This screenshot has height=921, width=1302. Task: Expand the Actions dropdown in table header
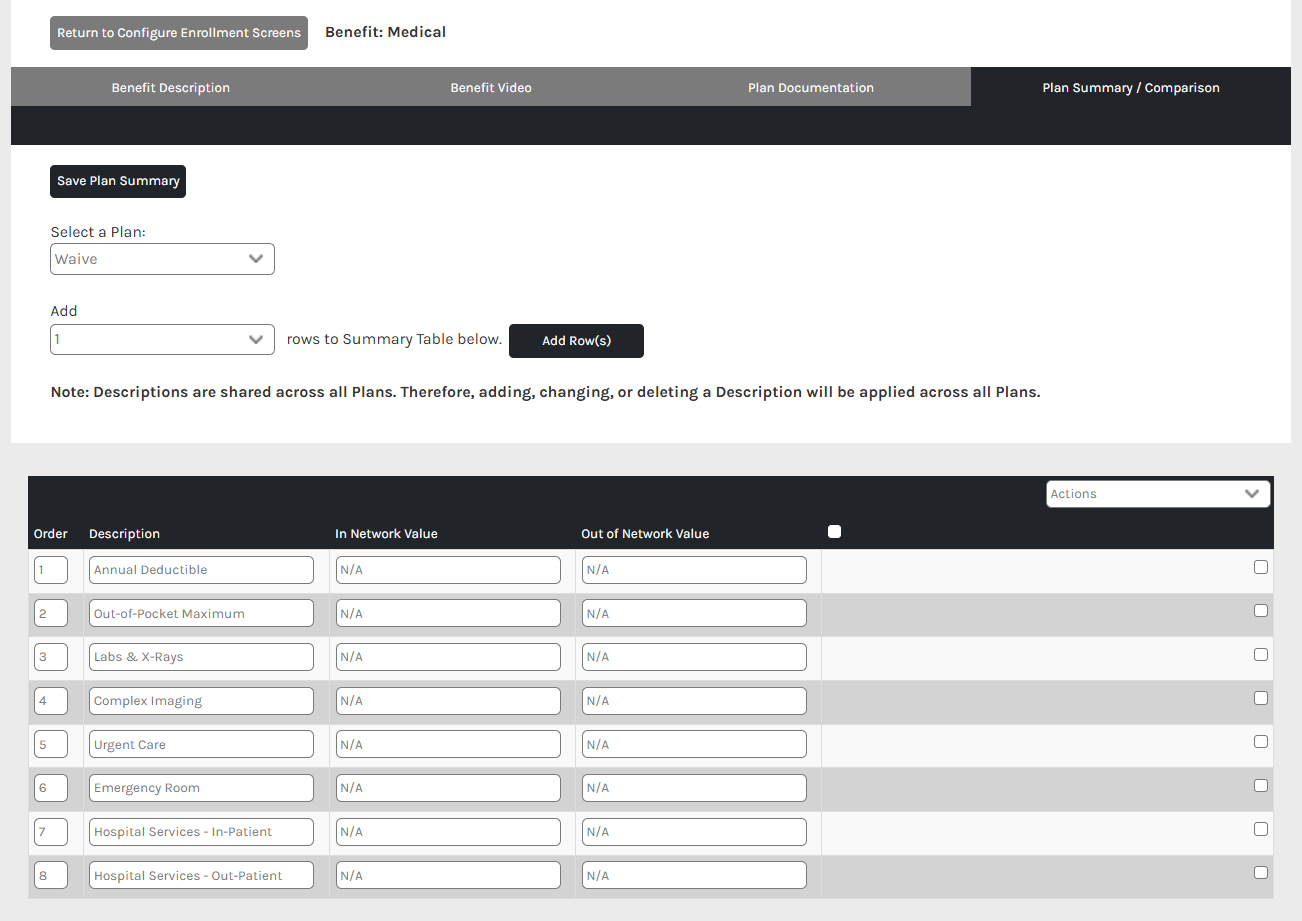tap(1158, 494)
